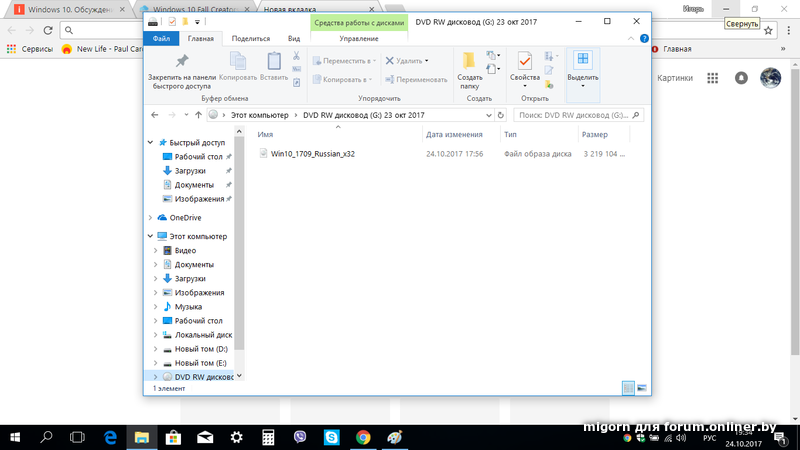800x450 pixels.
Task: Click Копировать в ribbon button
Action: click(x=342, y=80)
